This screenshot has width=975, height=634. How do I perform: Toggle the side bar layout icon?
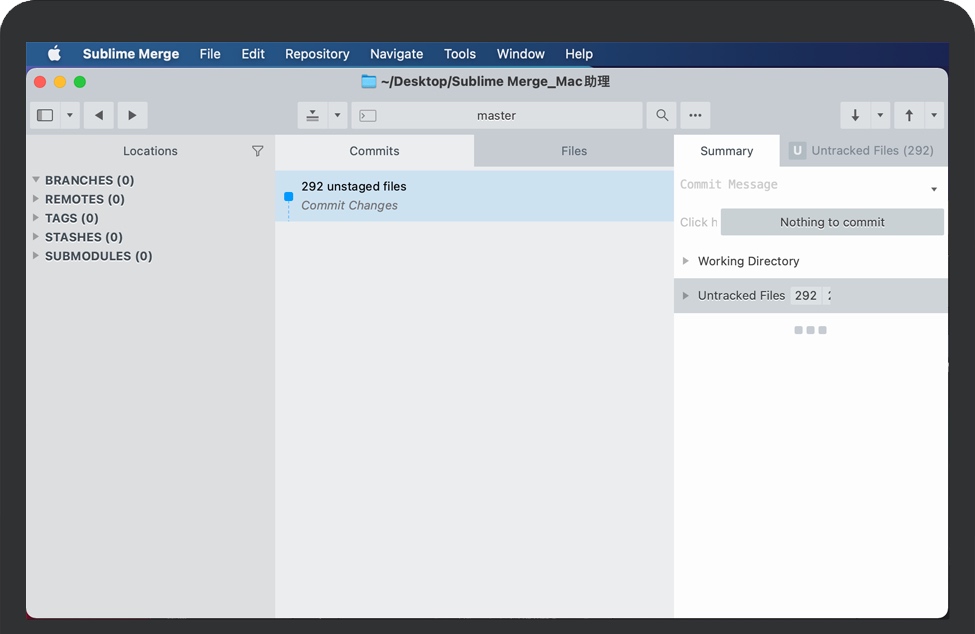click(x=45, y=115)
